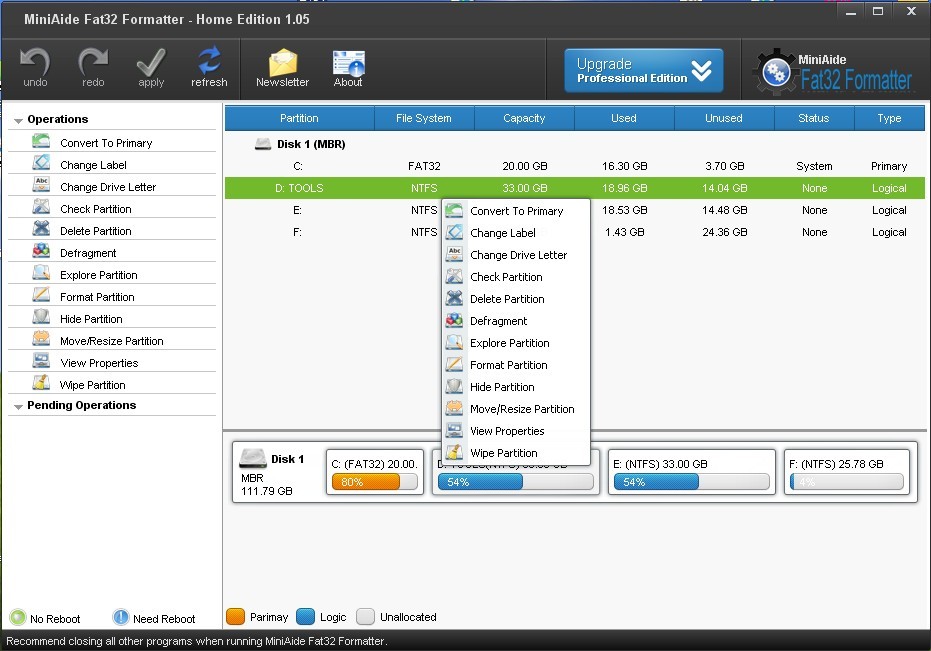Click the D: partition 54% usage bar

(x=515, y=482)
